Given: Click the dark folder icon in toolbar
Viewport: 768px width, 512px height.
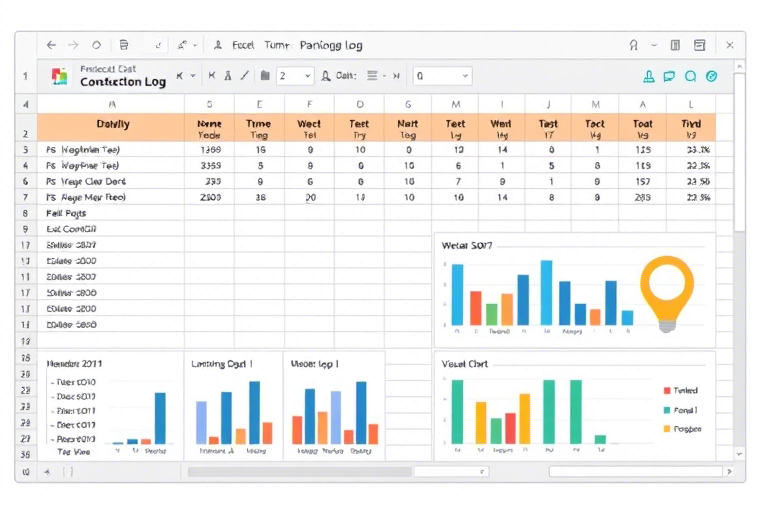Looking at the screenshot, I should click(265, 75).
